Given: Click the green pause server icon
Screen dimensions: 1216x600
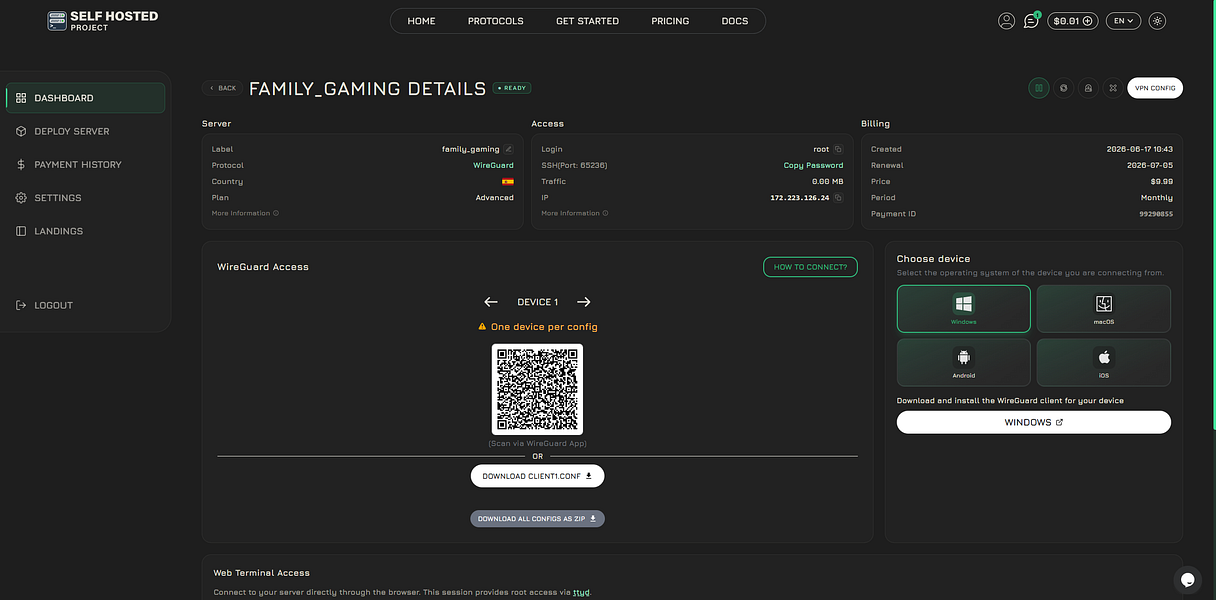Looking at the screenshot, I should (1039, 88).
